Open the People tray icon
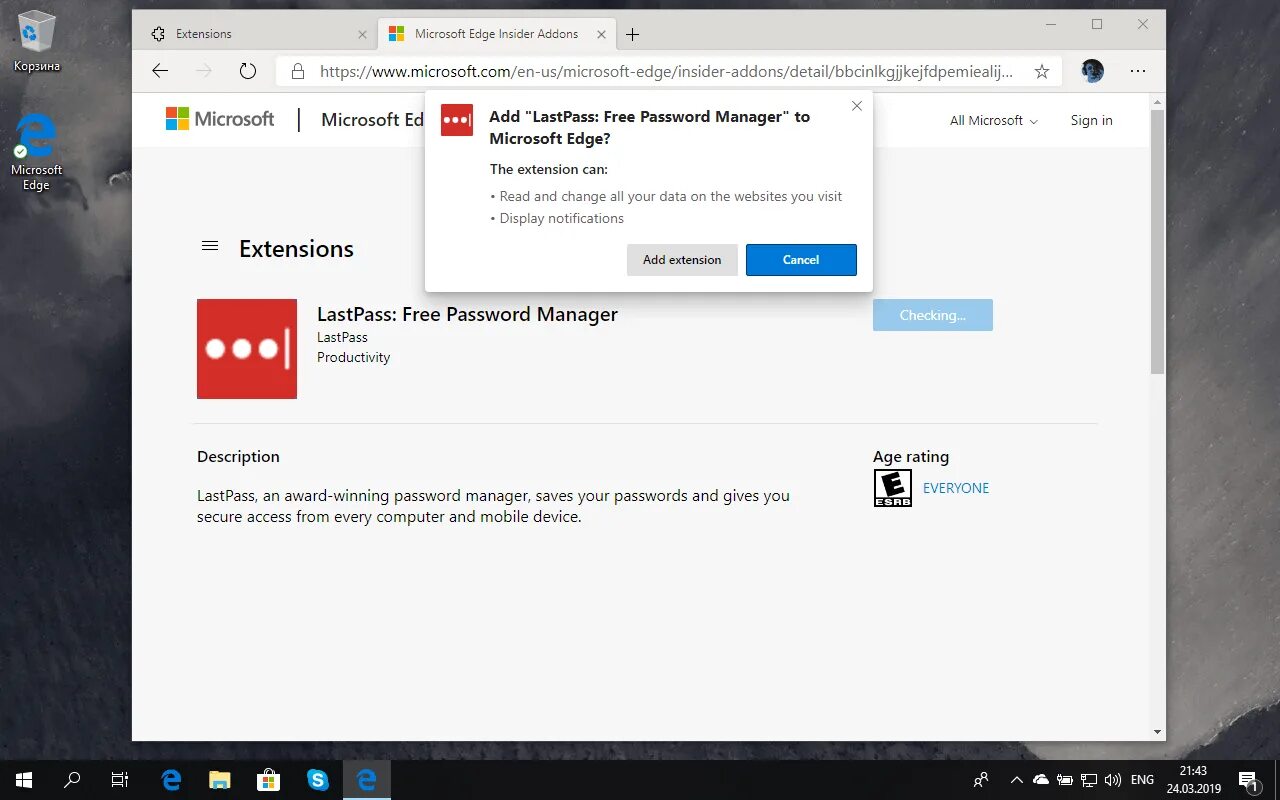 pyautogui.click(x=981, y=780)
